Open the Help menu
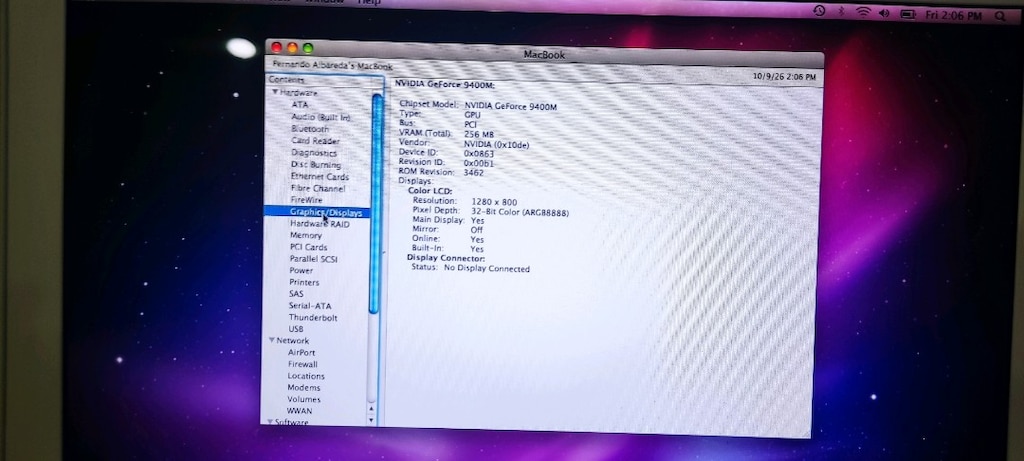This screenshot has width=1024, height=461. [x=369, y=2]
